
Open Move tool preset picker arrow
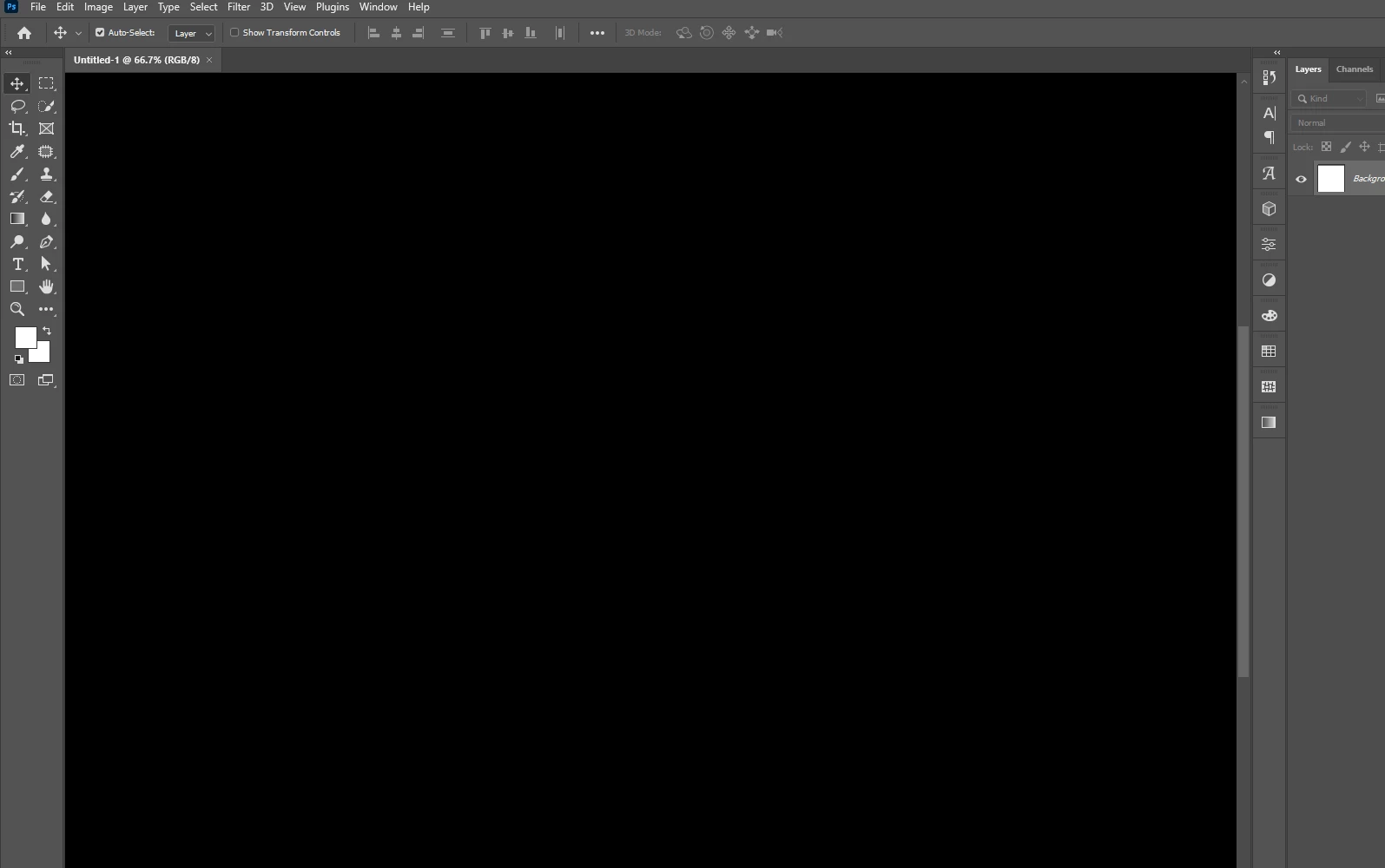click(x=78, y=33)
